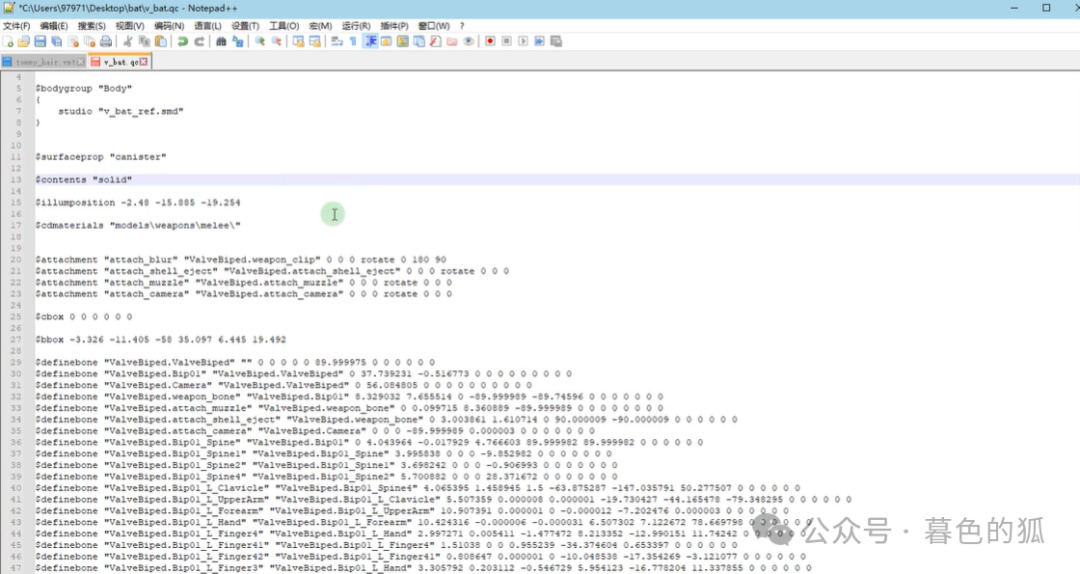Open the 编码(N) menu

(x=169, y=26)
